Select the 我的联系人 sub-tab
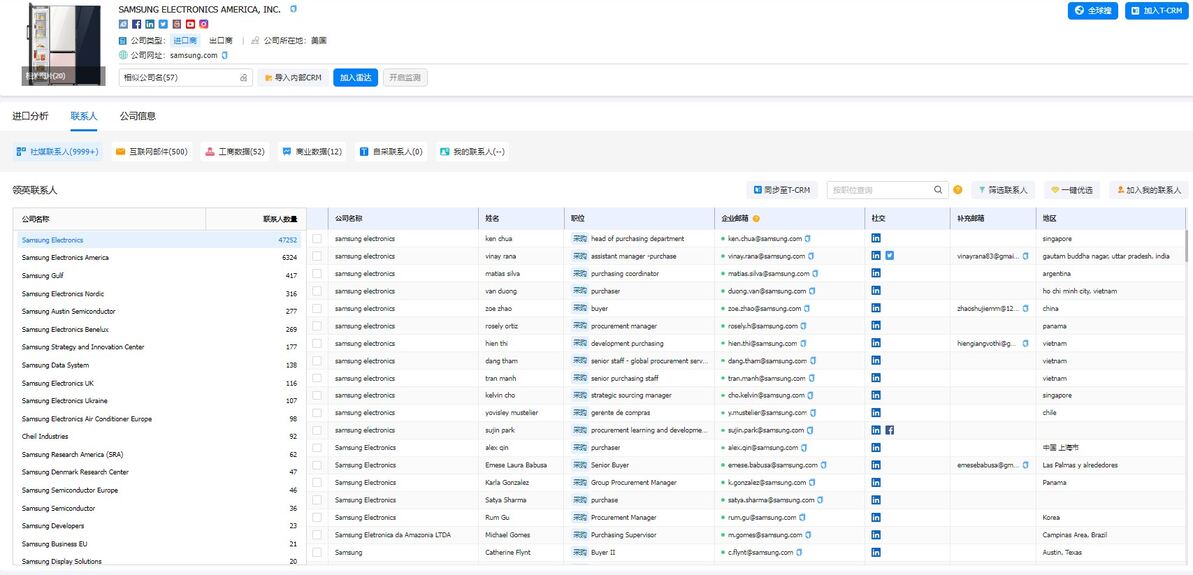This screenshot has width=1193, height=575. [x=472, y=152]
